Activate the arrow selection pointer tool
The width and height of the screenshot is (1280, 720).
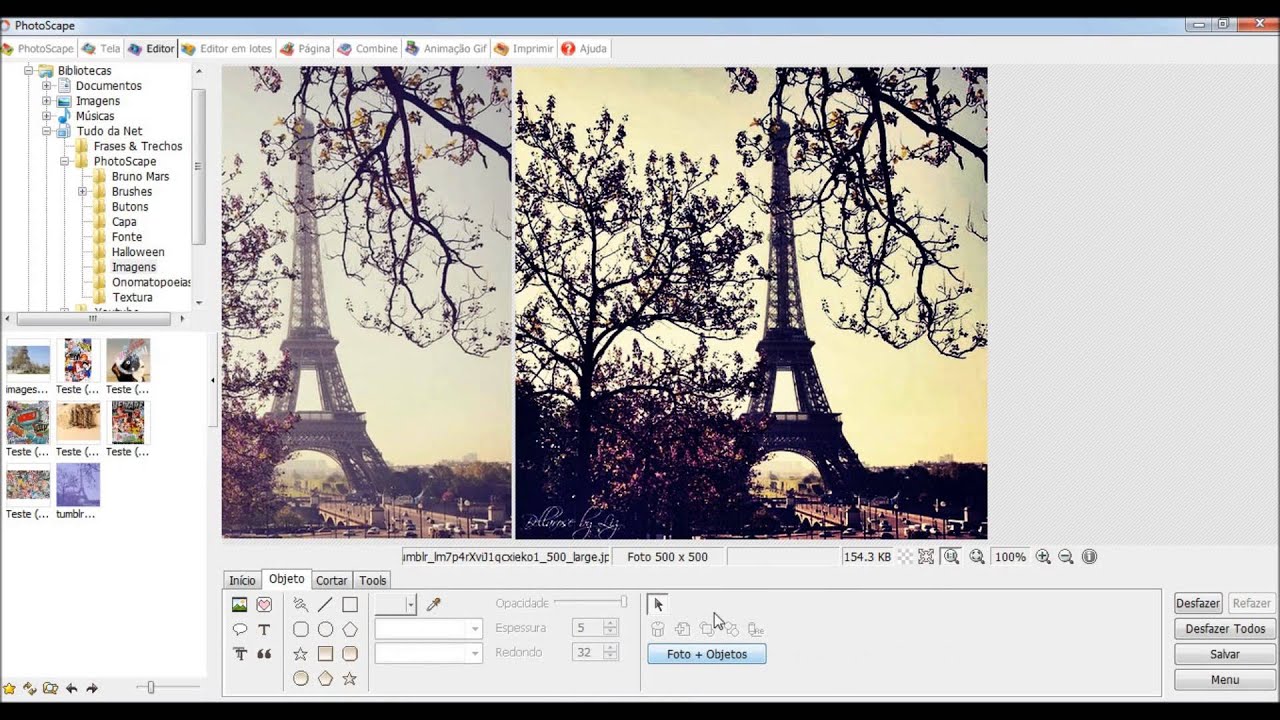(657, 604)
